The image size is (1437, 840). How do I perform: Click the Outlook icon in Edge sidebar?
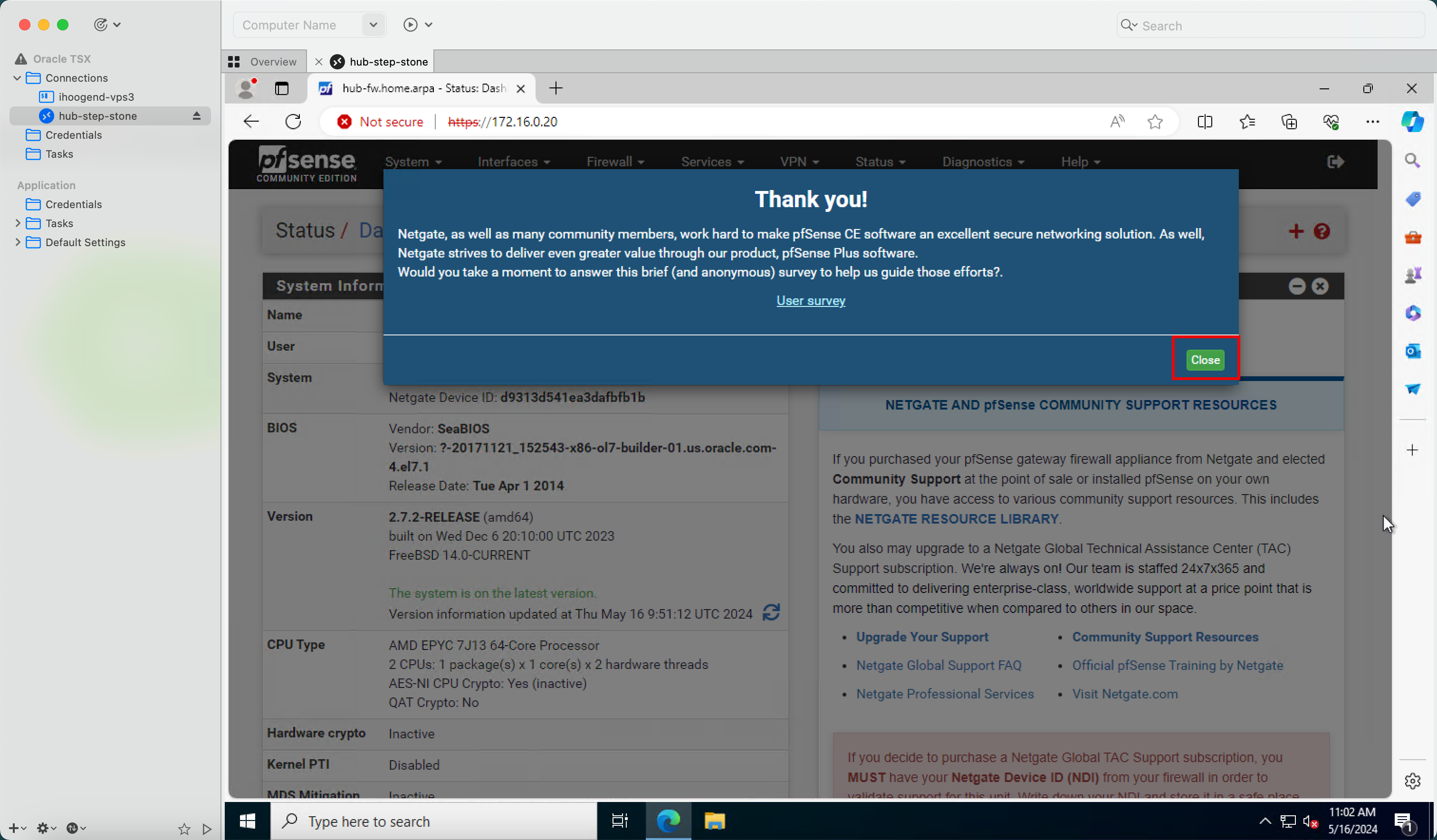(1412, 351)
